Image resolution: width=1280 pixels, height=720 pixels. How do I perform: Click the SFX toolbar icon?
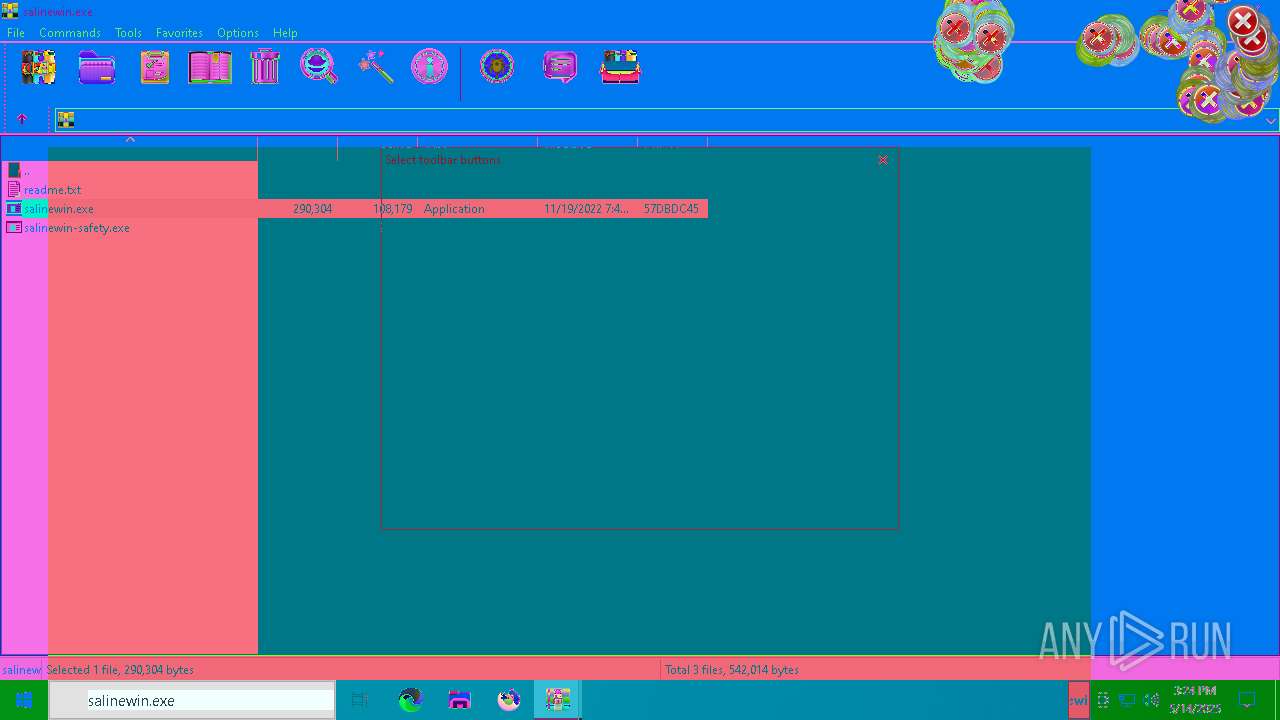click(620, 67)
